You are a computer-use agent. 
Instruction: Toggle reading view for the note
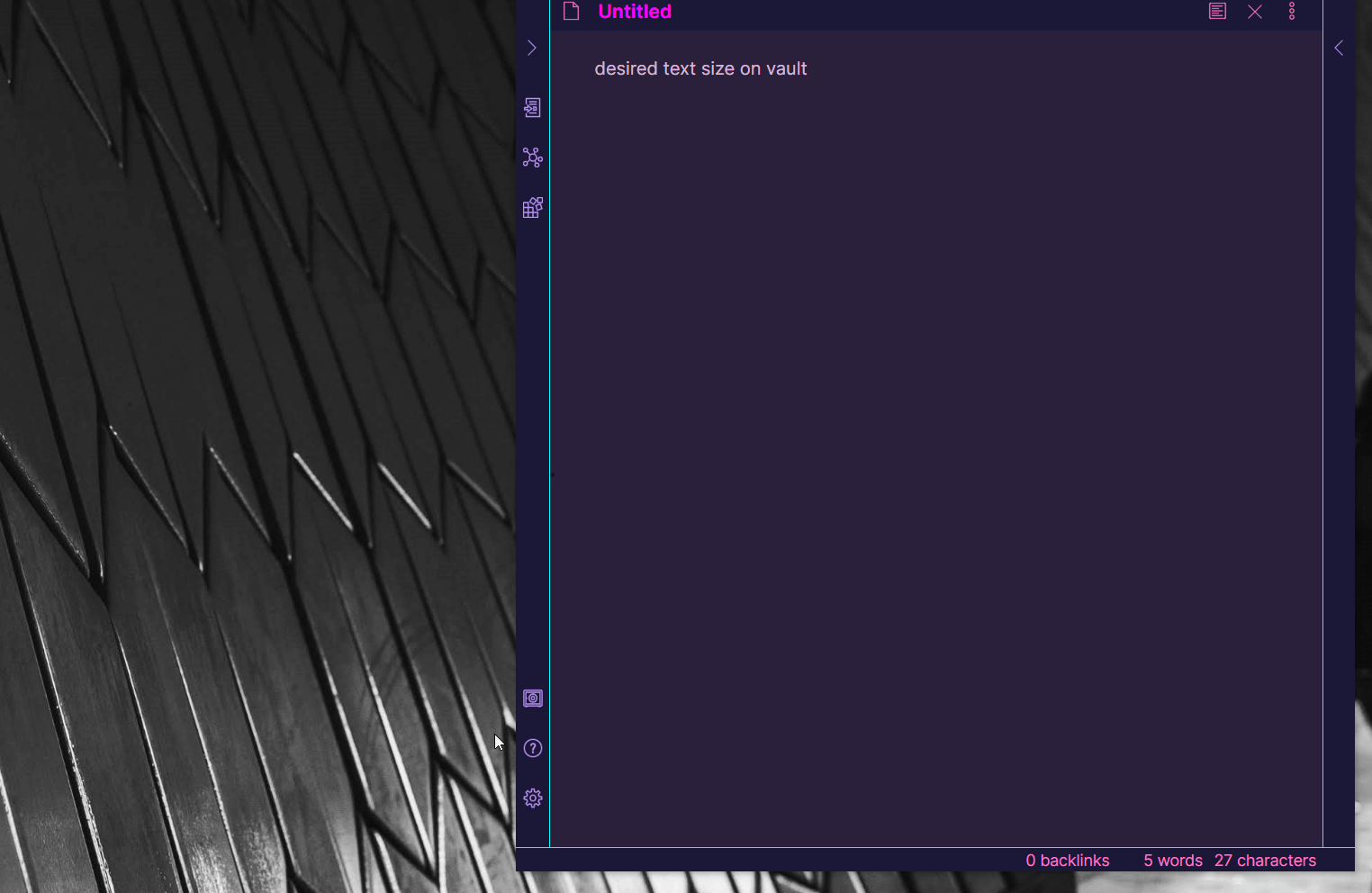click(x=1217, y=11)
